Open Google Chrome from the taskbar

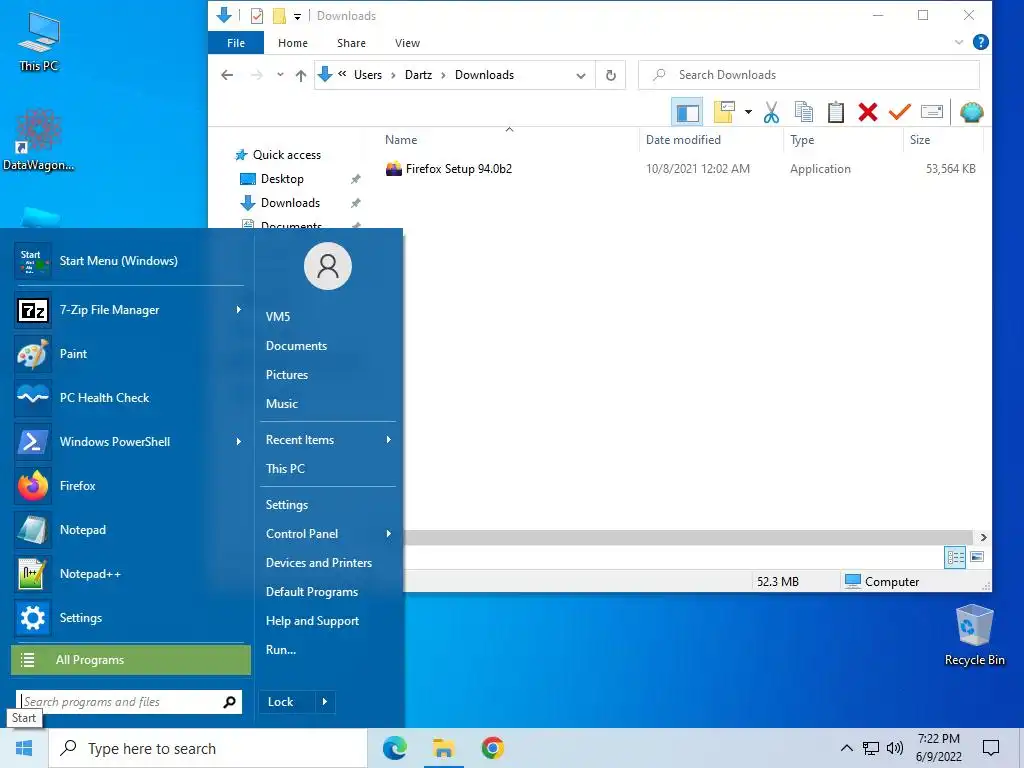[492, 748]
